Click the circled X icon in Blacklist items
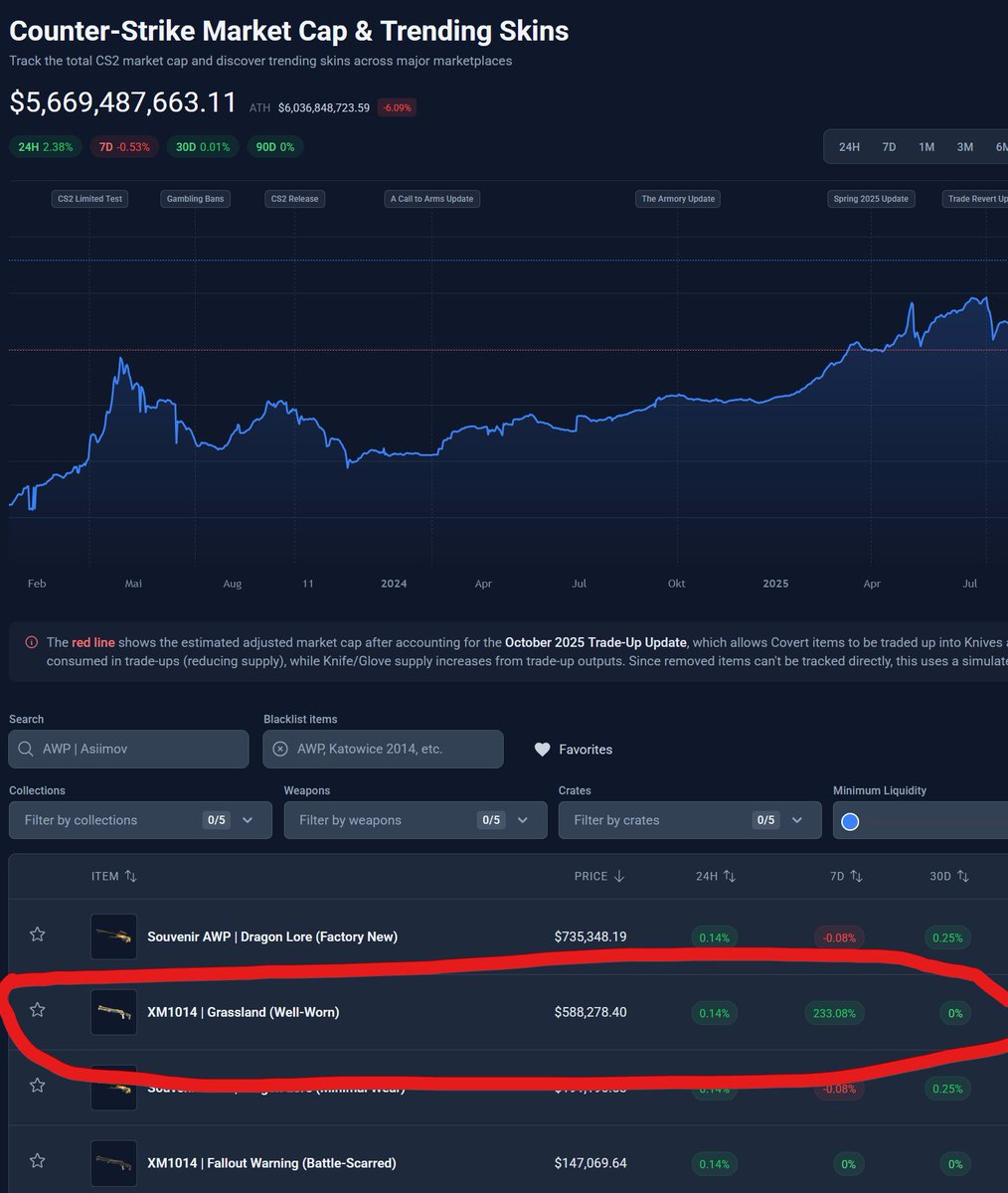This screenshot has width=1008, height=1193. click(280, 750)
